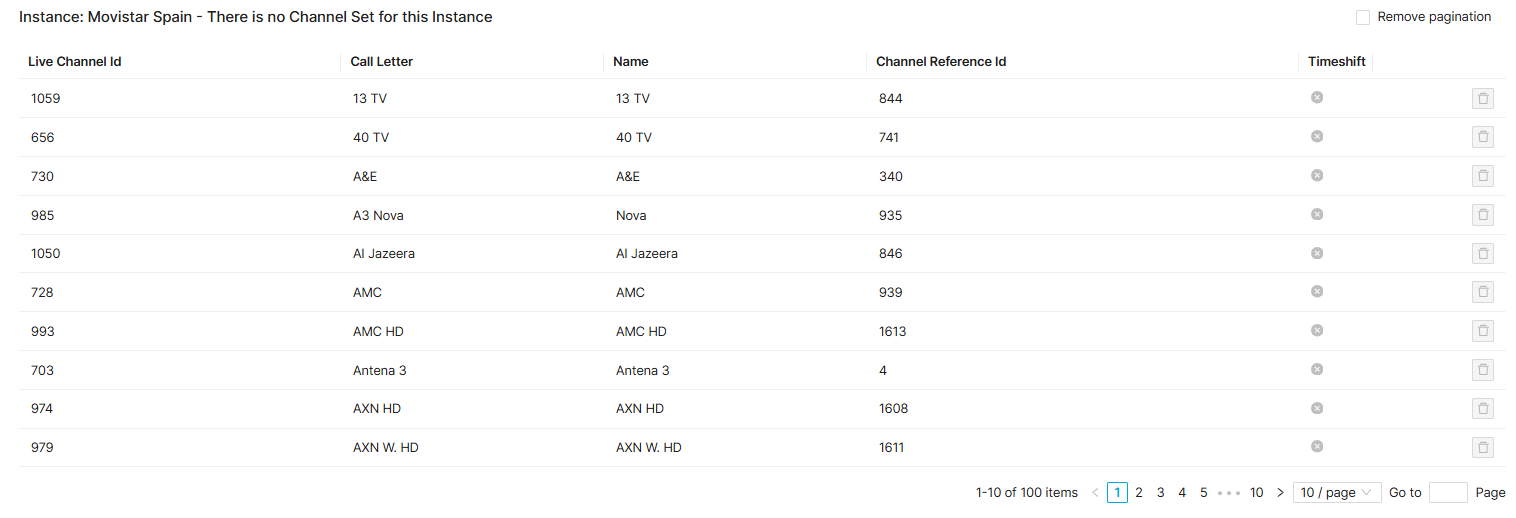Click pagination ellipsis to jump pages
The image size is (1516, 518).
[1230, 492]
